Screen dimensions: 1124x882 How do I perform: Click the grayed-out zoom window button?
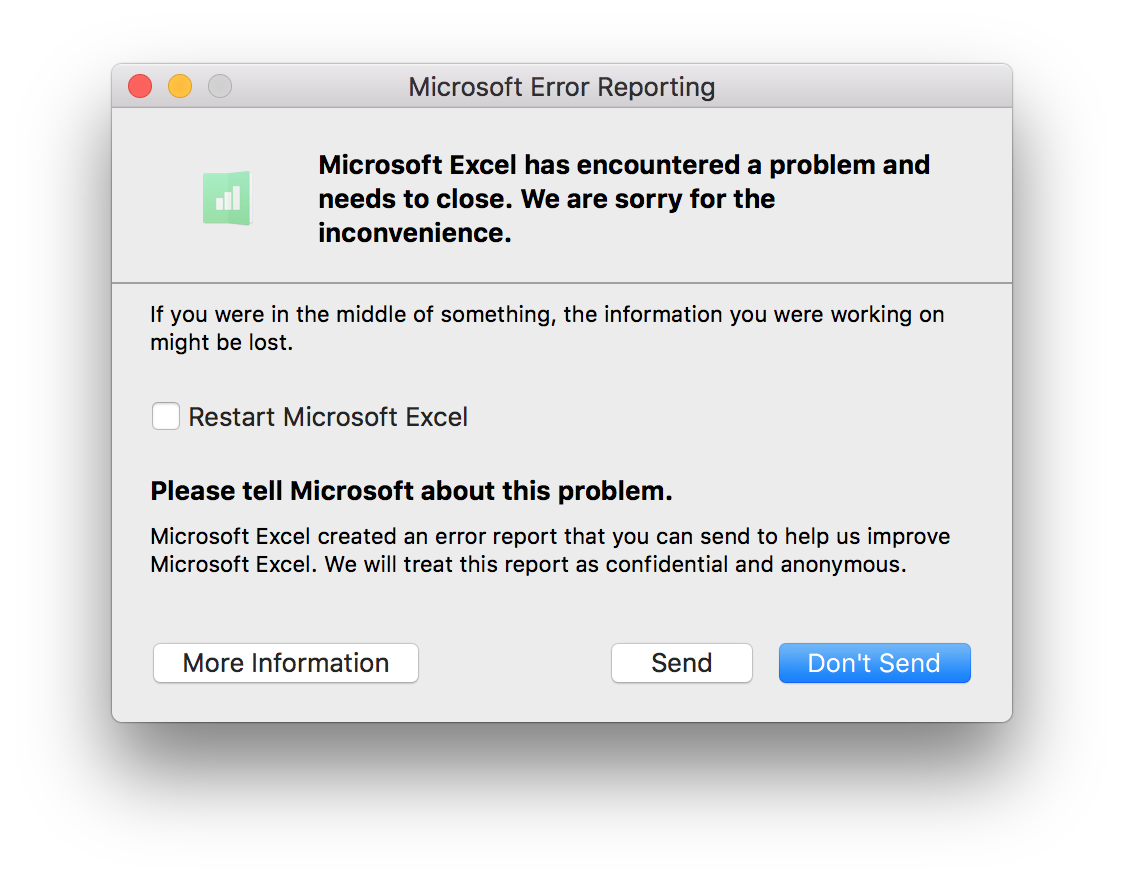click(x=220, y=87)
